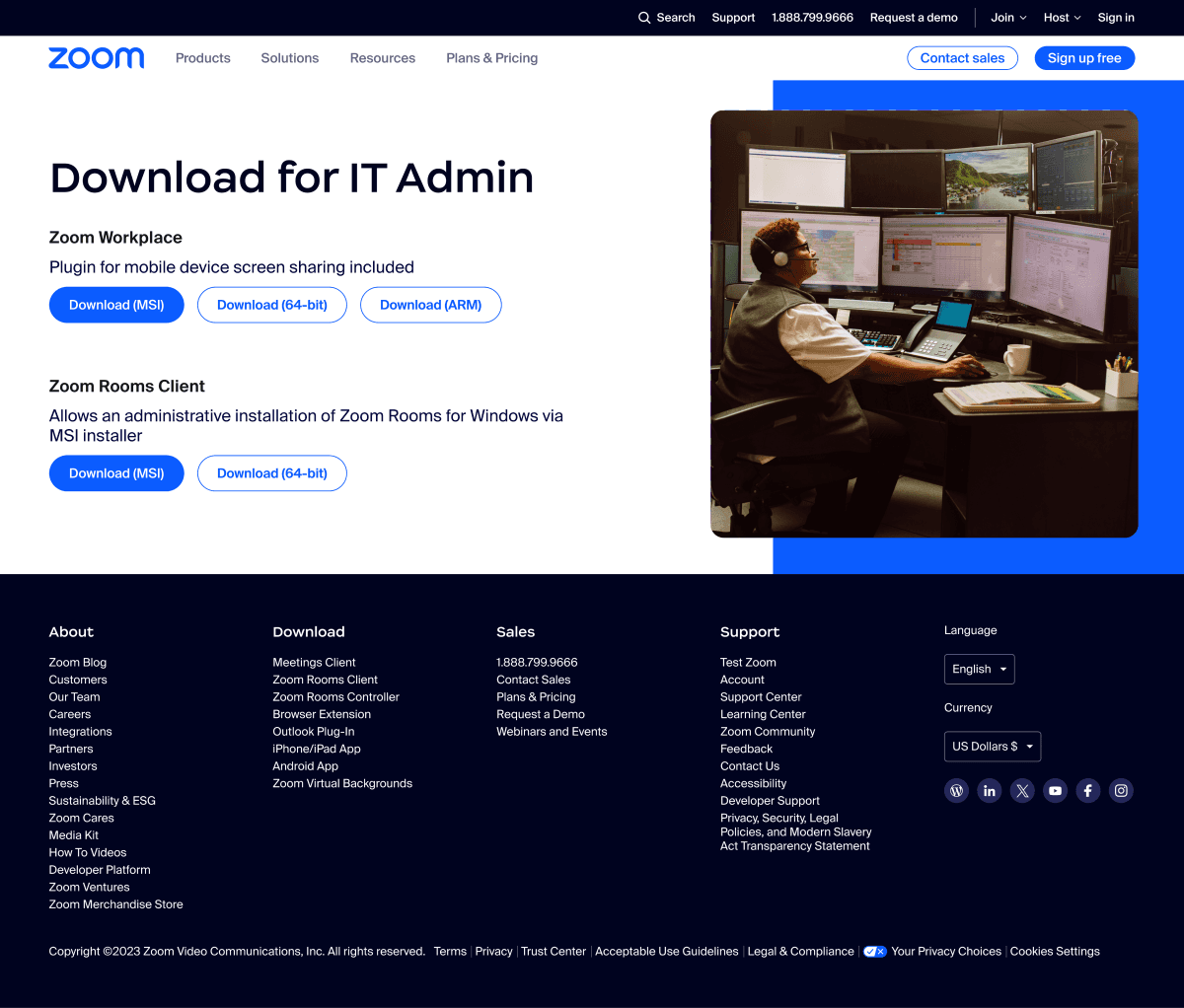
Task: Open the Resources menu
Action: click(383, 58)
